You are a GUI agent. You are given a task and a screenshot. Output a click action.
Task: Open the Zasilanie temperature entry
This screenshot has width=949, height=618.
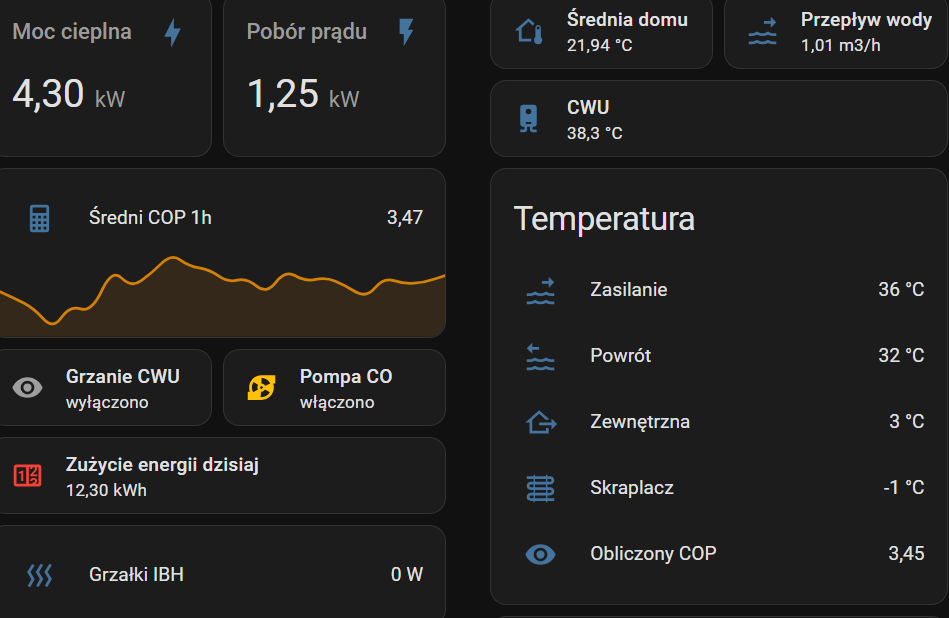click(x=629, y=290)
